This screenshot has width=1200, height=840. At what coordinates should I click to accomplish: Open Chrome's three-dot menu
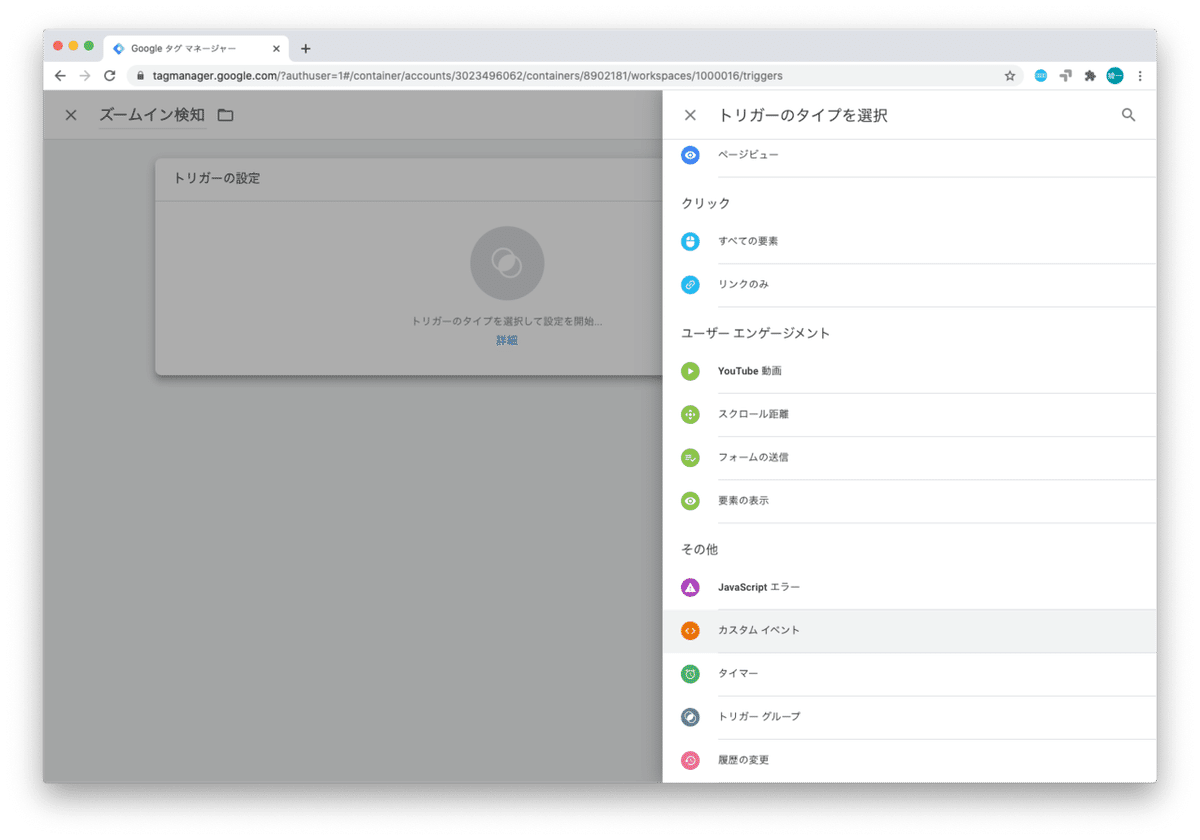[x=1140, y=76]
